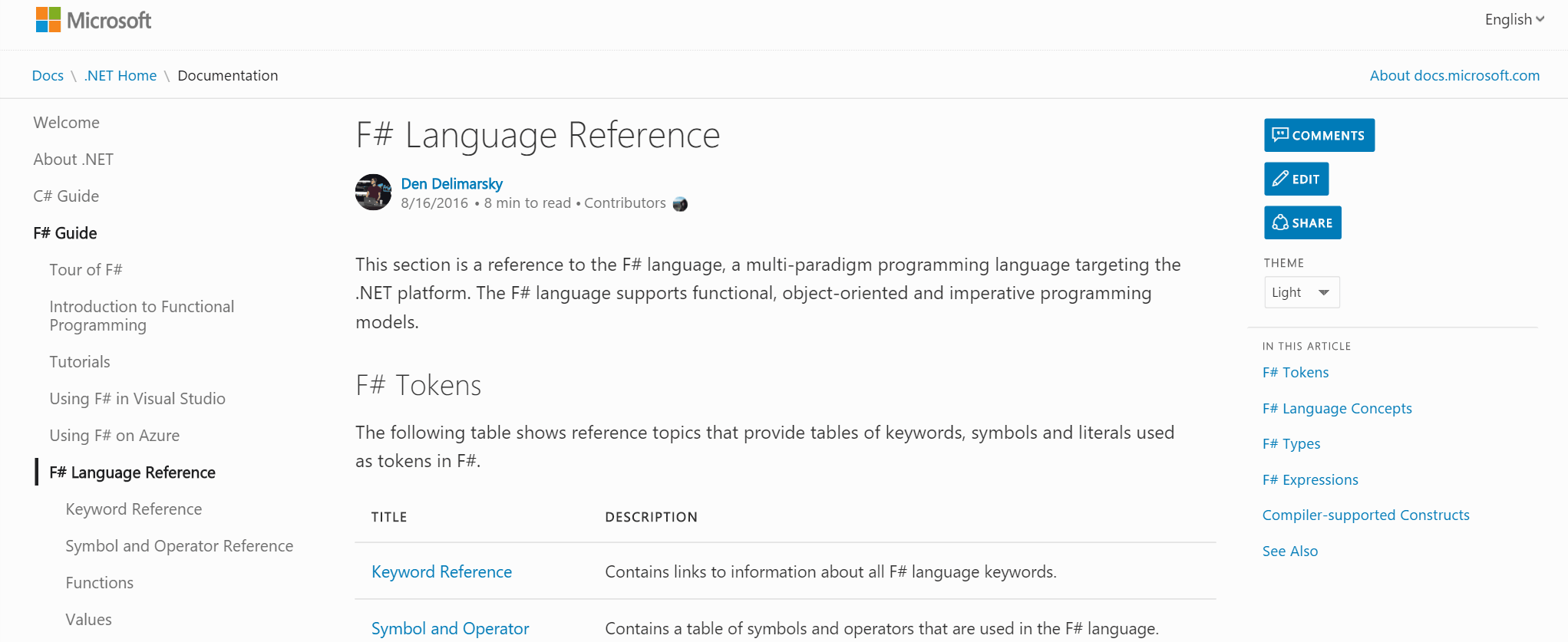
Task: Open Values in the sidebar
Action: (x=89, y=620)
